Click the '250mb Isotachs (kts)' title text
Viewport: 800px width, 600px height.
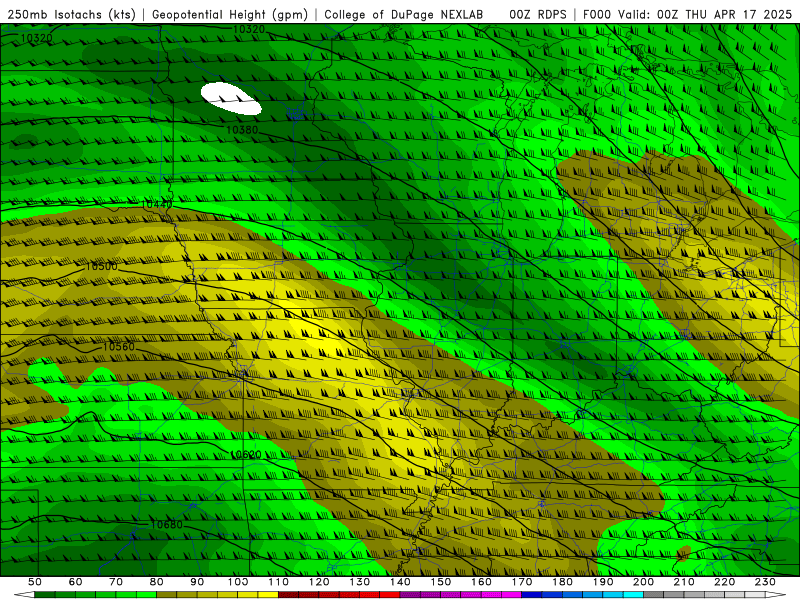click(71, 15)
